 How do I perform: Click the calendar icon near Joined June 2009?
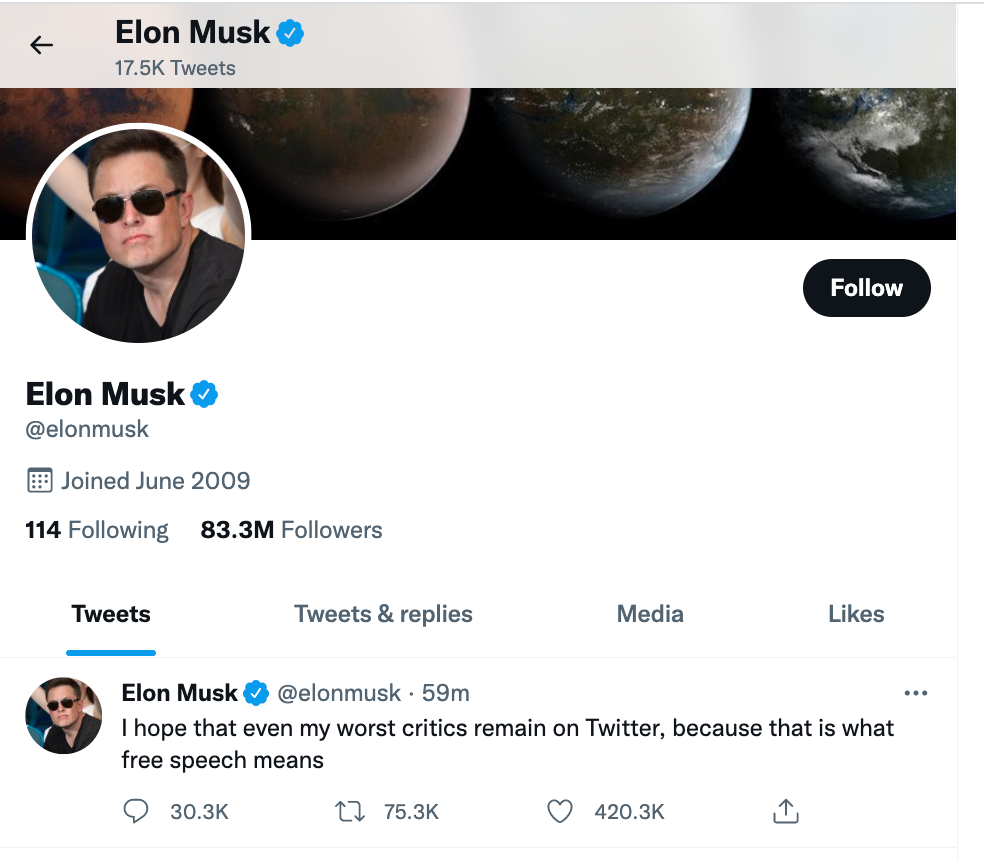[x=40, y=481]
